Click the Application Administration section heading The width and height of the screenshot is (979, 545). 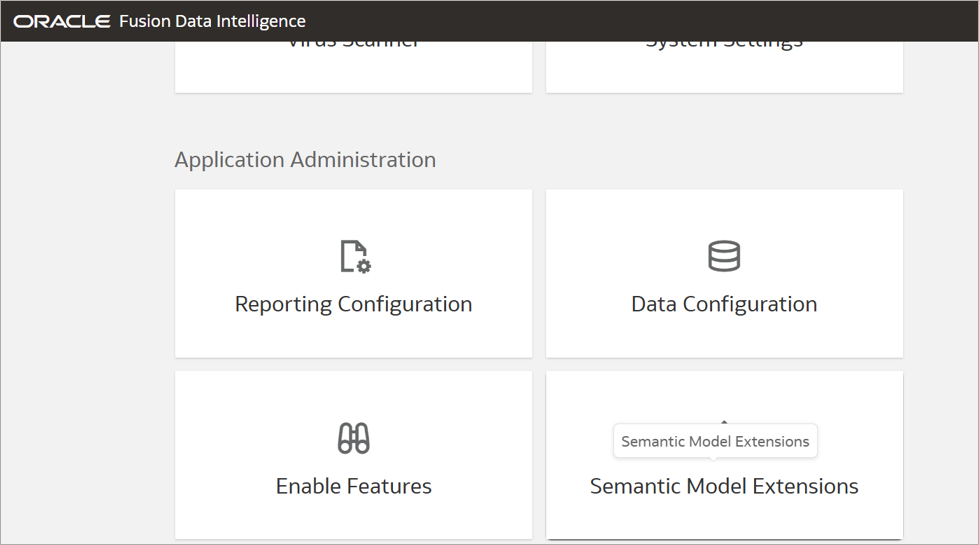point(305,160)
